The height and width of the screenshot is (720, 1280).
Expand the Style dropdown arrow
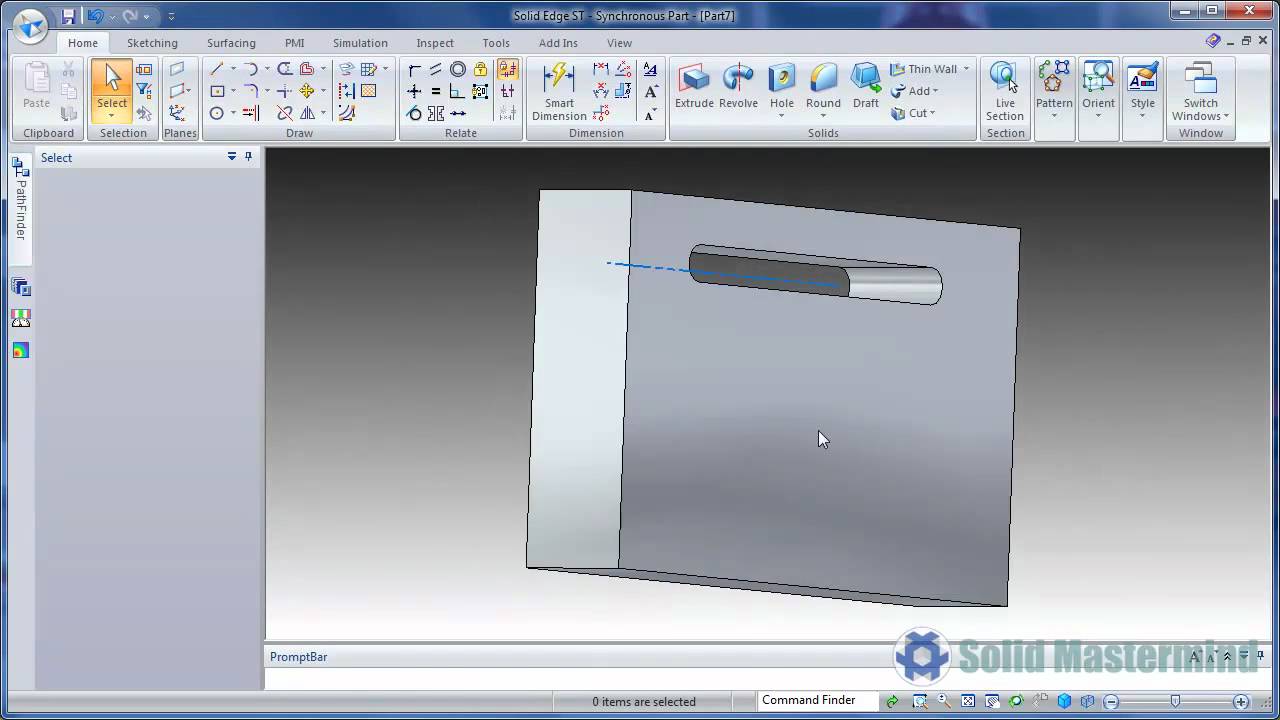(x=1142, y=116)
